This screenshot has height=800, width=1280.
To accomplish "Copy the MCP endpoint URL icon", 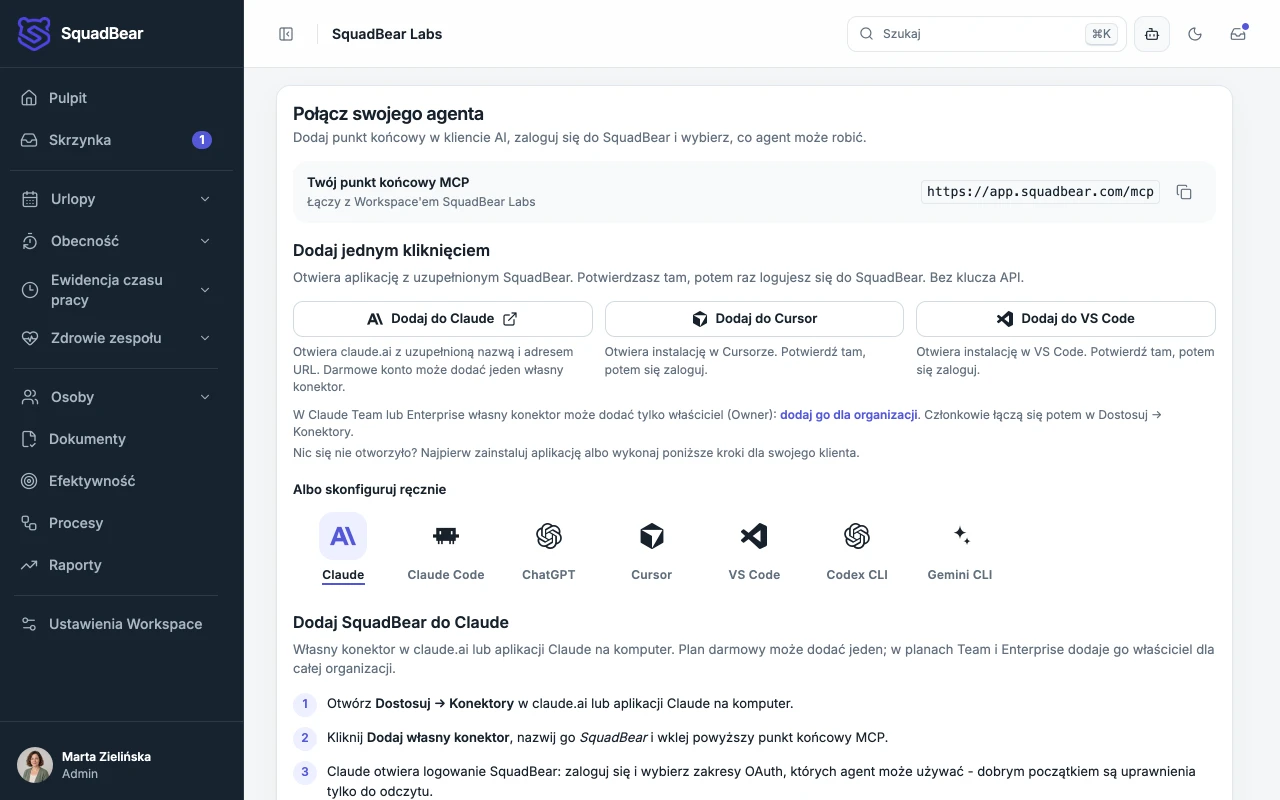I will coord(1184,192).
